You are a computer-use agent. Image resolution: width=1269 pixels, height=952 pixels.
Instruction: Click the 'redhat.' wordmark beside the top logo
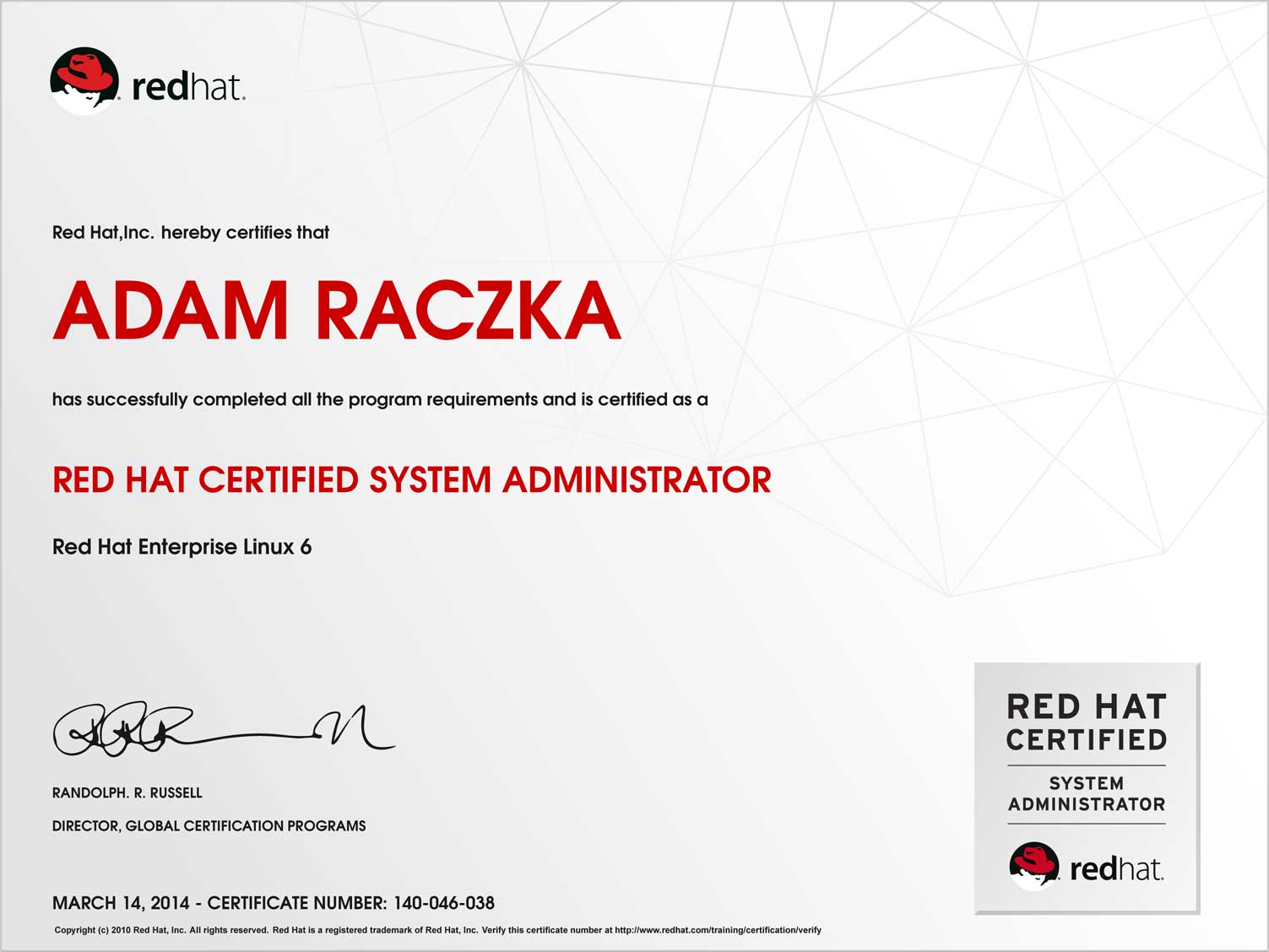pyautogui.click(x=188, y=87)
